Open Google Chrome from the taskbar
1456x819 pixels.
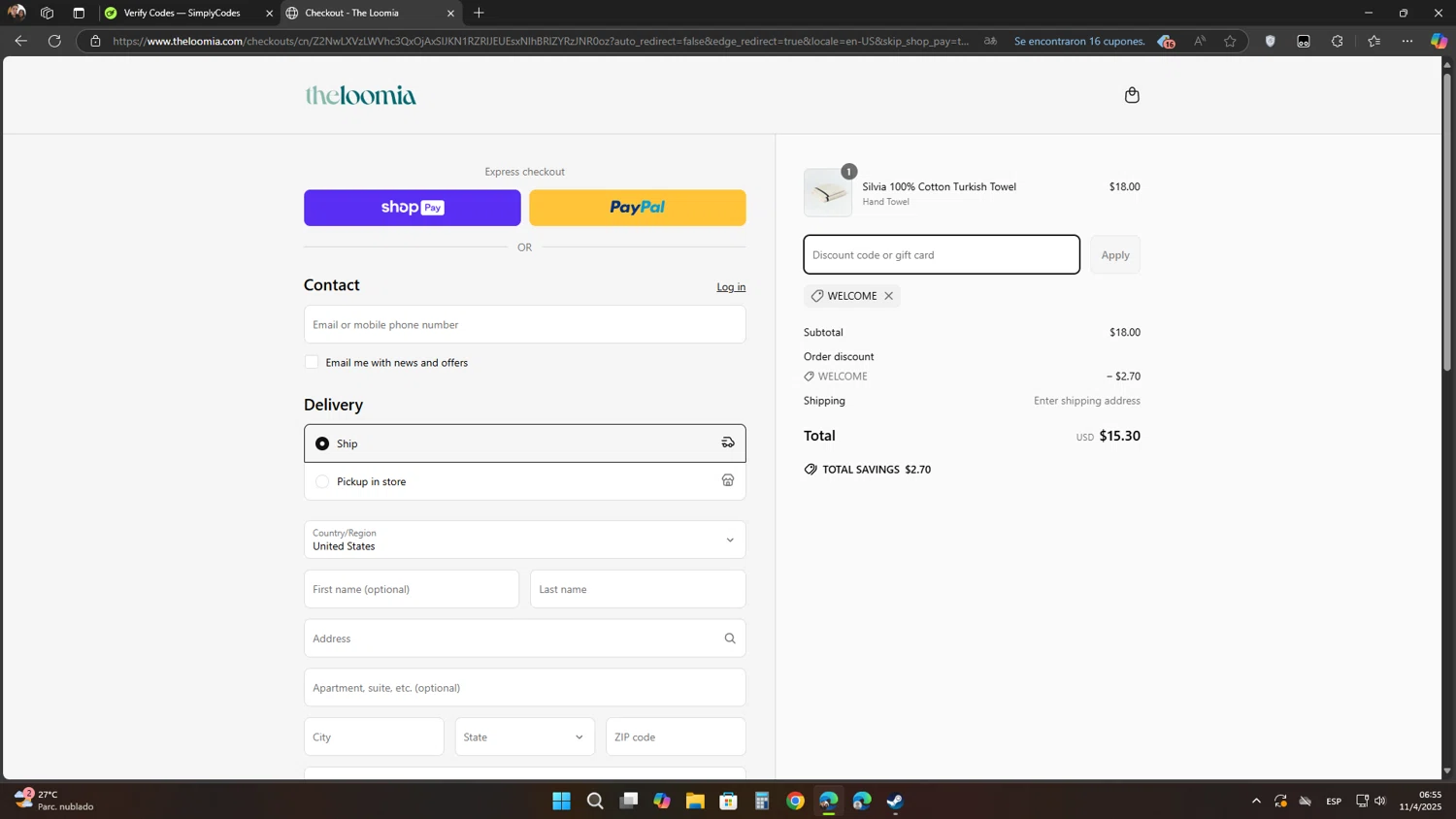[795, 801]
